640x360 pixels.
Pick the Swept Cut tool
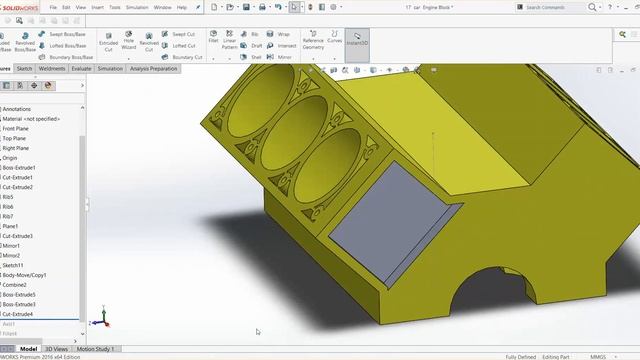tap(178, 34)
